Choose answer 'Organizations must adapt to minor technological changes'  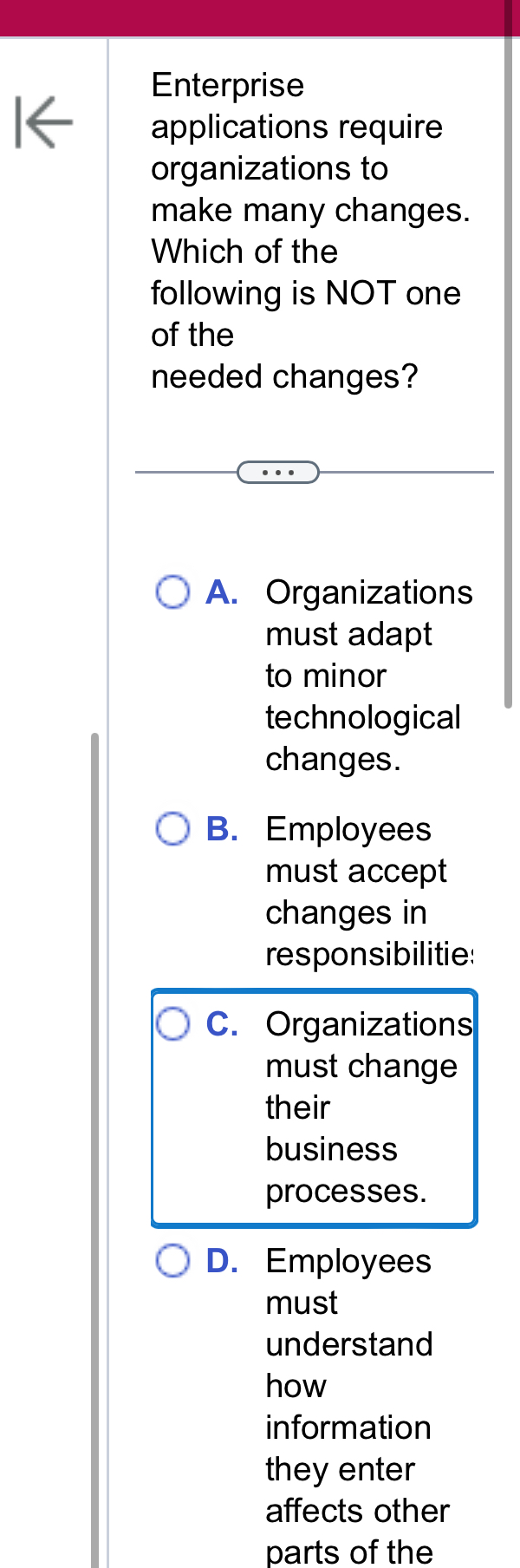364,676
